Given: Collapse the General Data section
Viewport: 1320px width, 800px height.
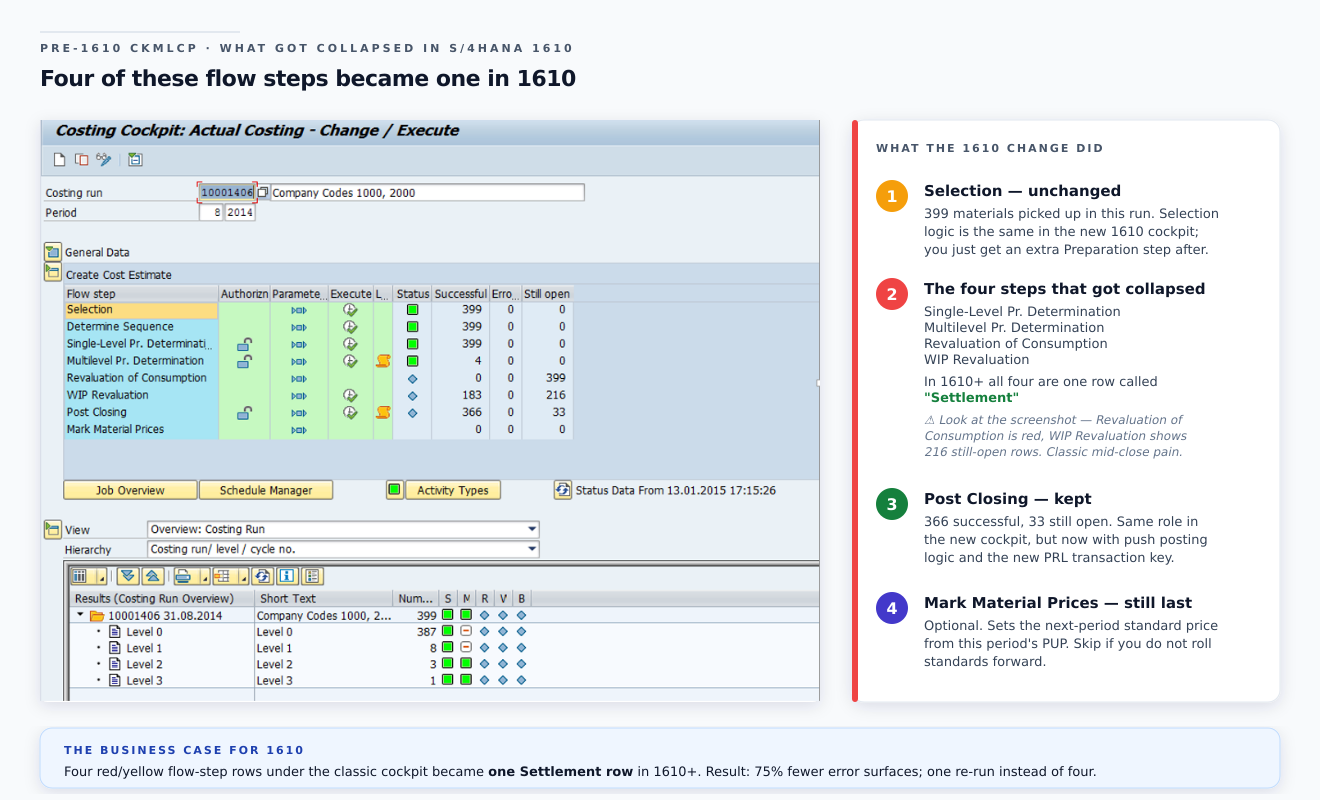Looking at the screenshot, I should (x=52, y=252).
